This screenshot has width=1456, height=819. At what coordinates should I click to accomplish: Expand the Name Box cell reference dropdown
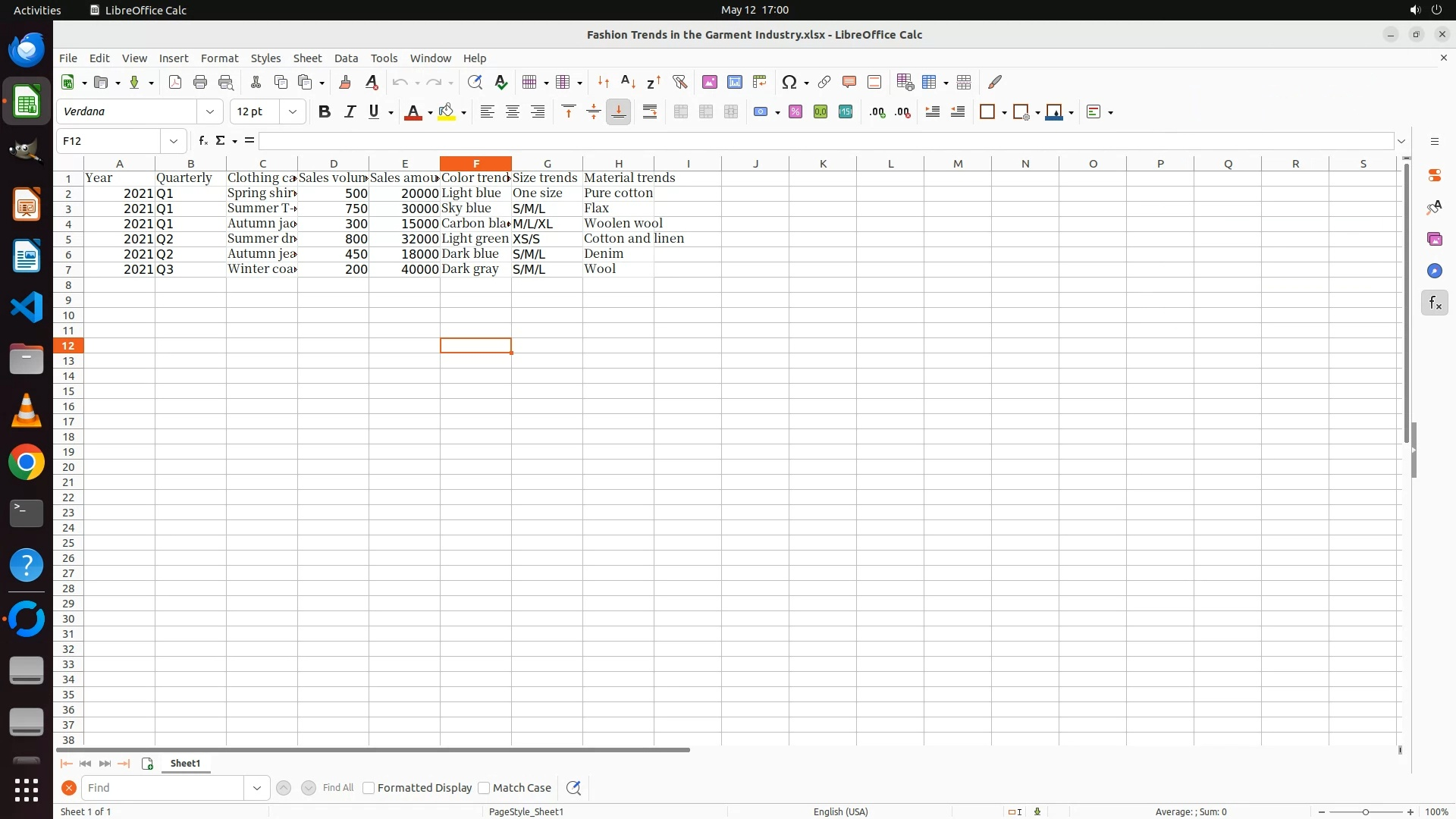pyautogui.click(x=174, y=141)
